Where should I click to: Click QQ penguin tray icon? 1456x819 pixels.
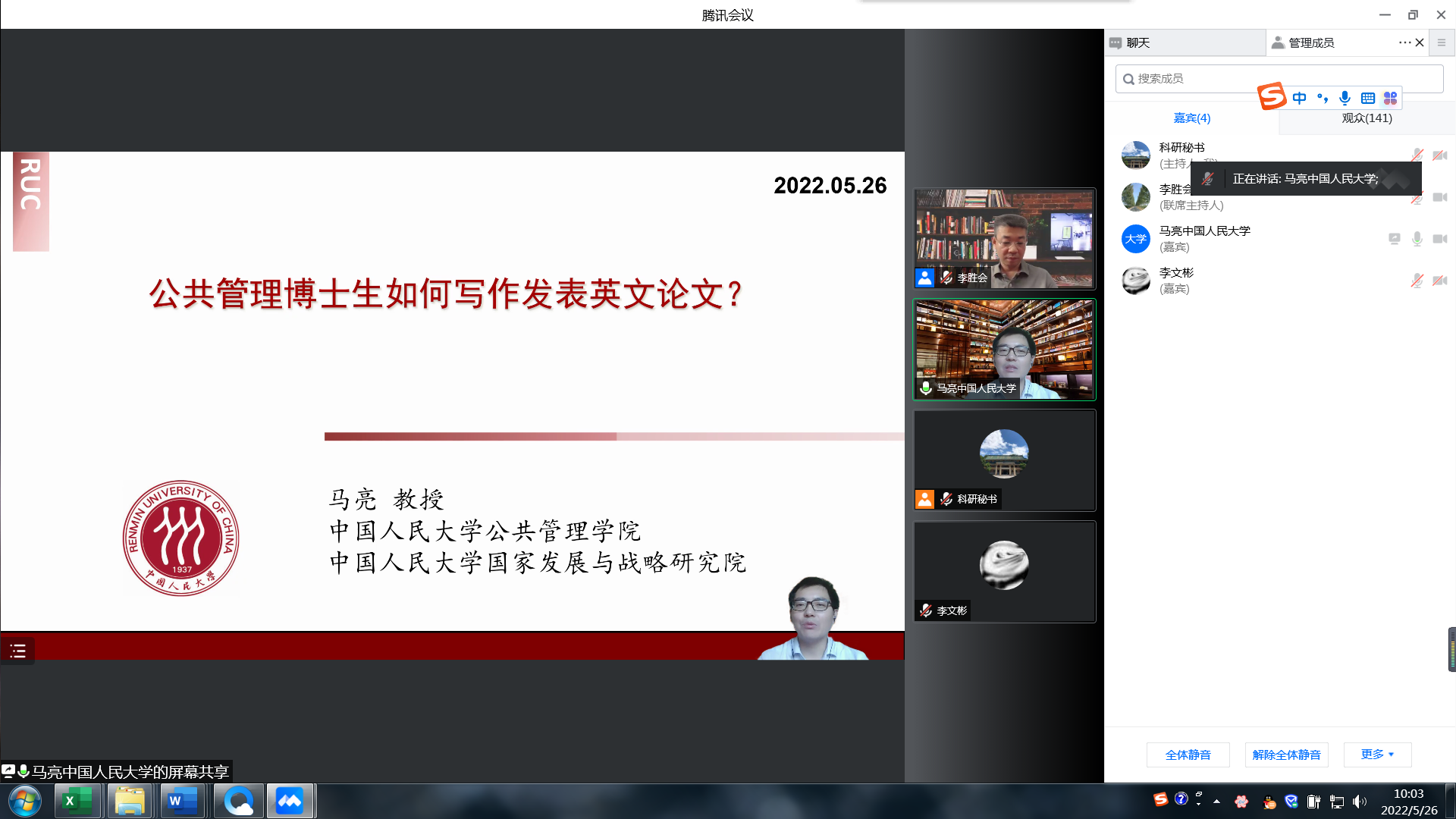coord(1269,802)
